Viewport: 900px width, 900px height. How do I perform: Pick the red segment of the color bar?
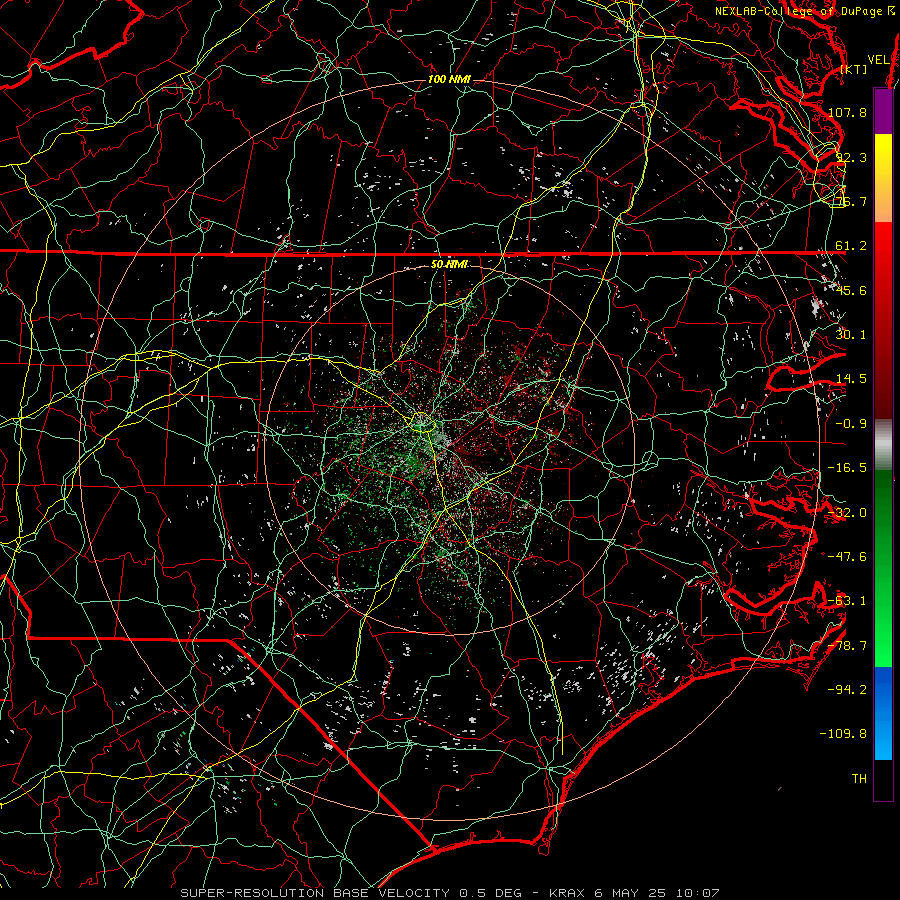tap(883, 320)
